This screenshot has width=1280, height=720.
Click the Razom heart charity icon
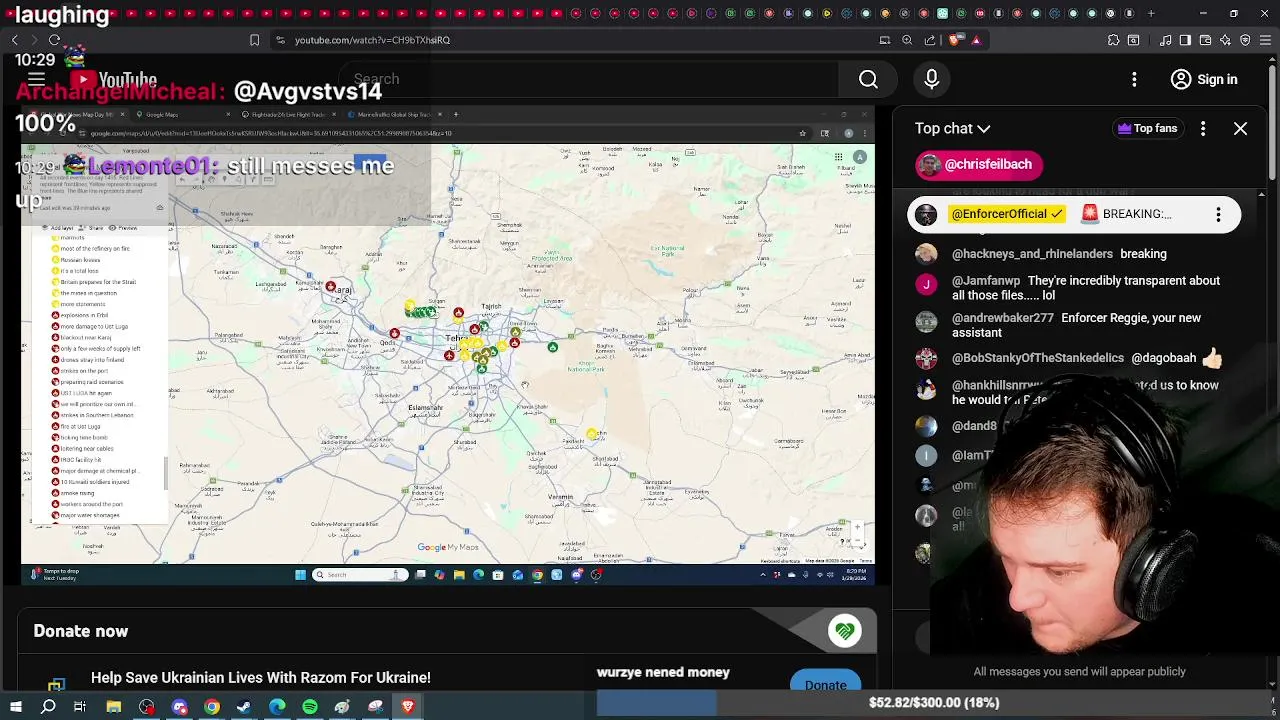pos(845,630)
